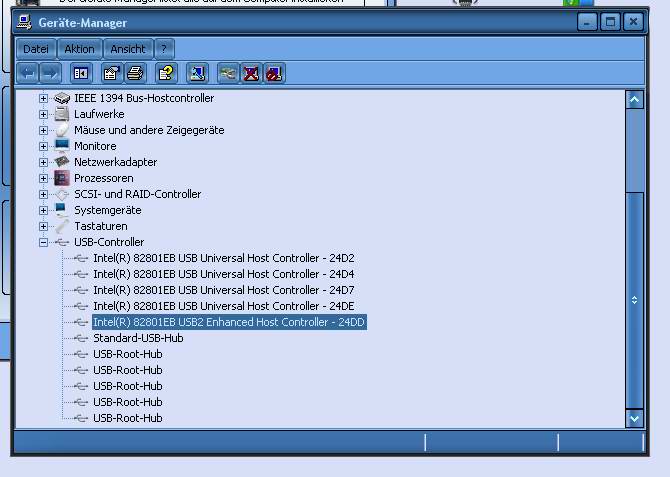
Task: Uninstall device using the red X toolbar icon
Action: (x=251, y=74)
